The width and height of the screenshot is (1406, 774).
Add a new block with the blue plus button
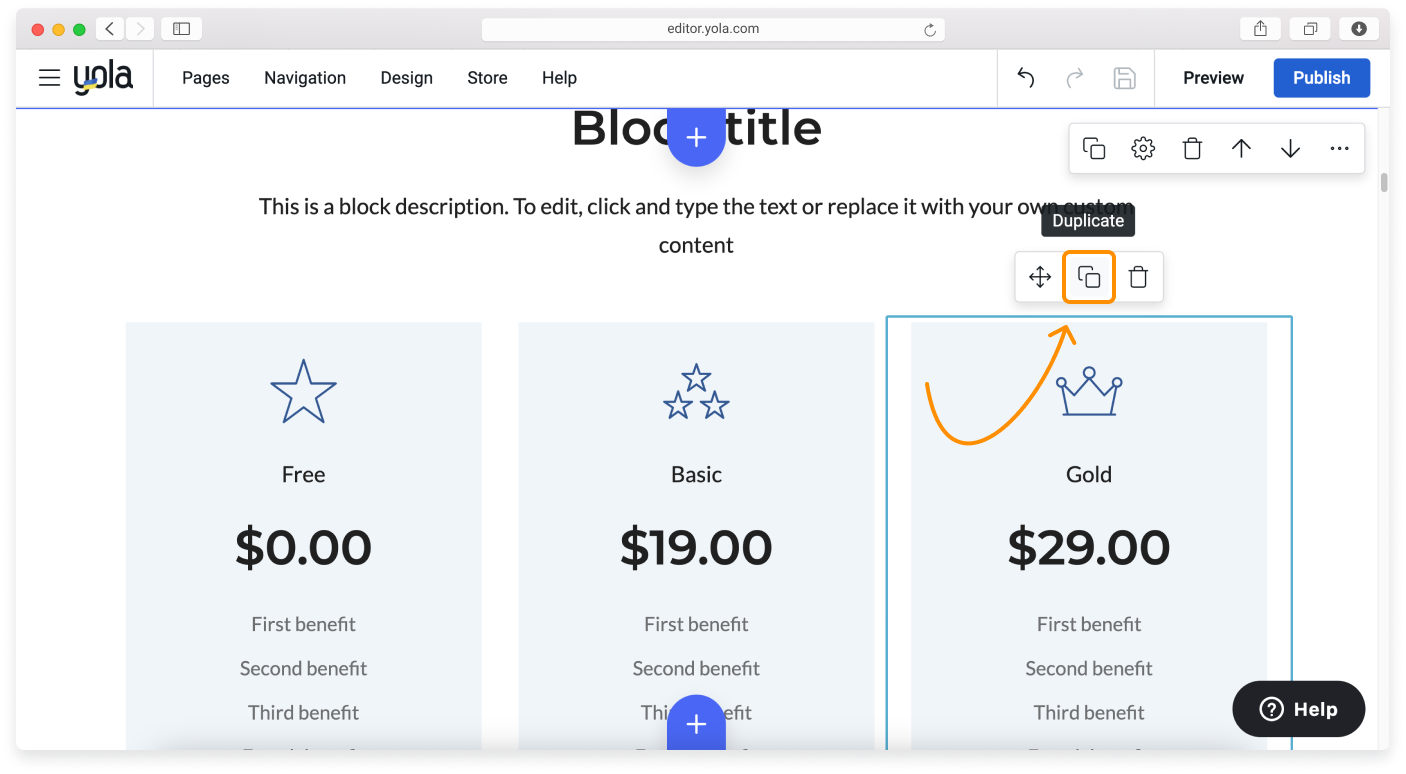tap(696, 137)
